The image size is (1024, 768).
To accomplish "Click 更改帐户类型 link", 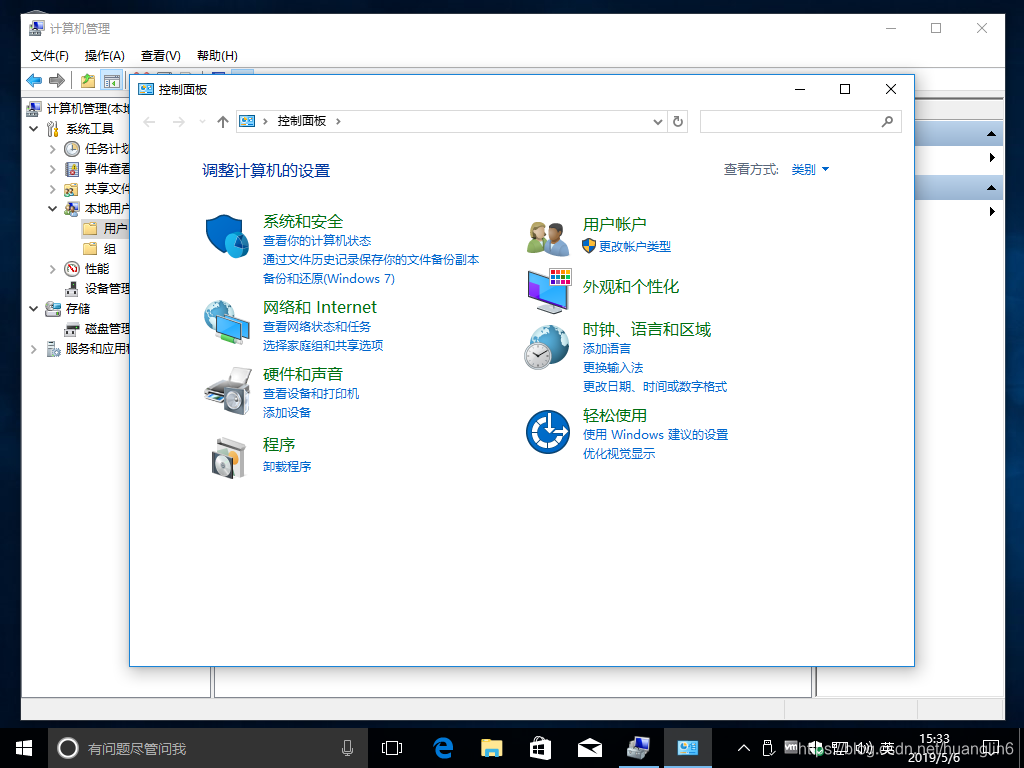I will 635,246.
